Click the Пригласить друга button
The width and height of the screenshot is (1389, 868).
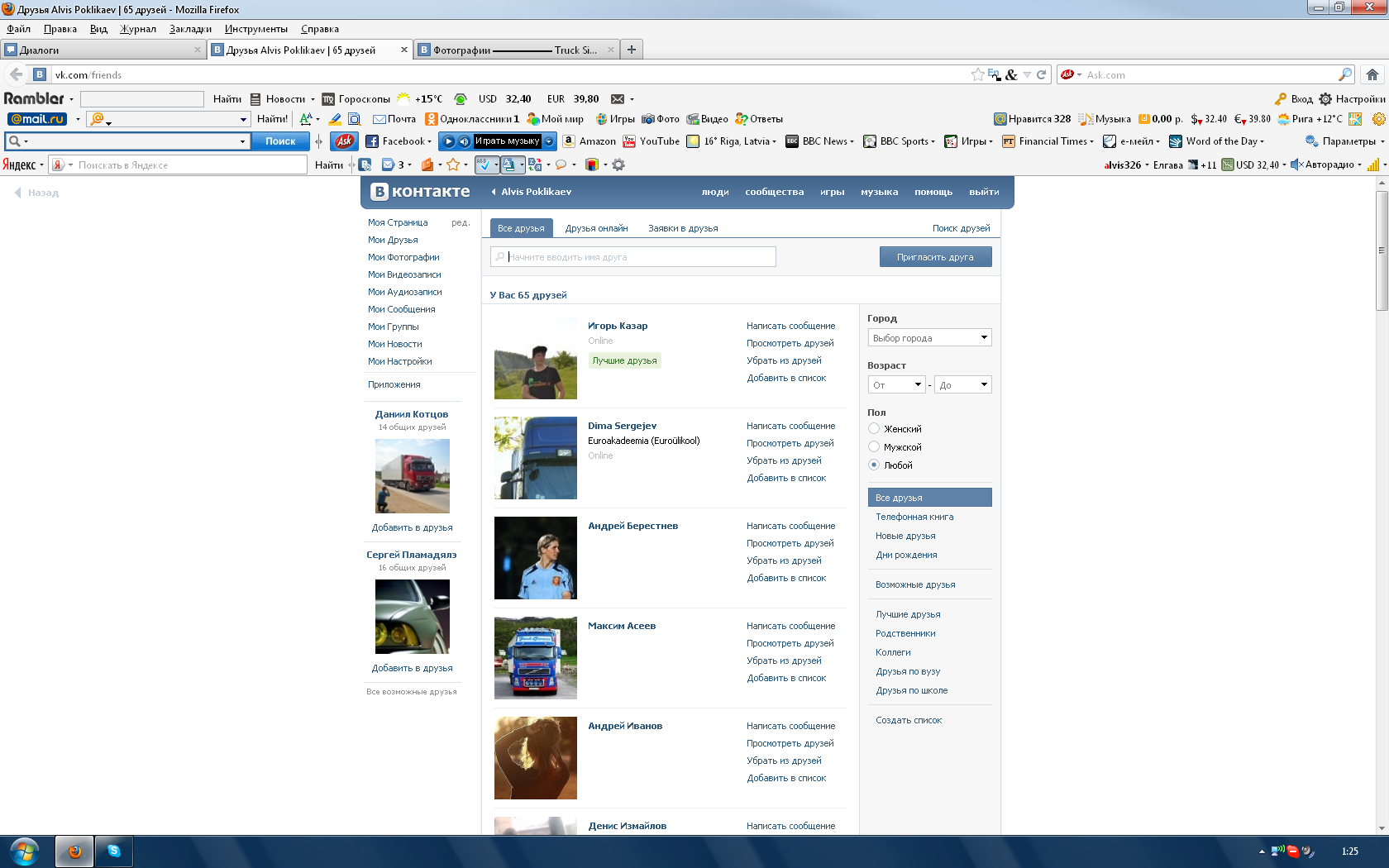(x=935, y=257)
